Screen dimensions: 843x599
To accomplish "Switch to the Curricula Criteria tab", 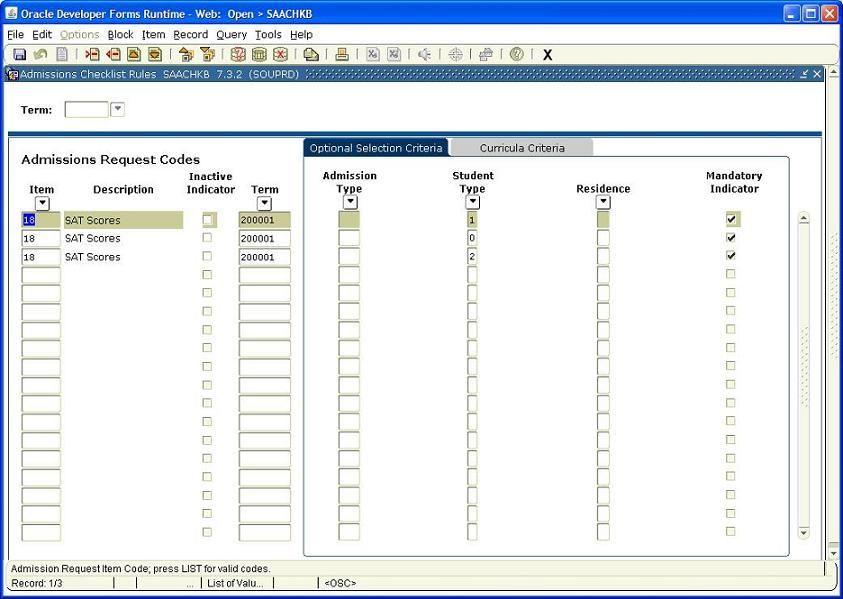I will 522,148.
